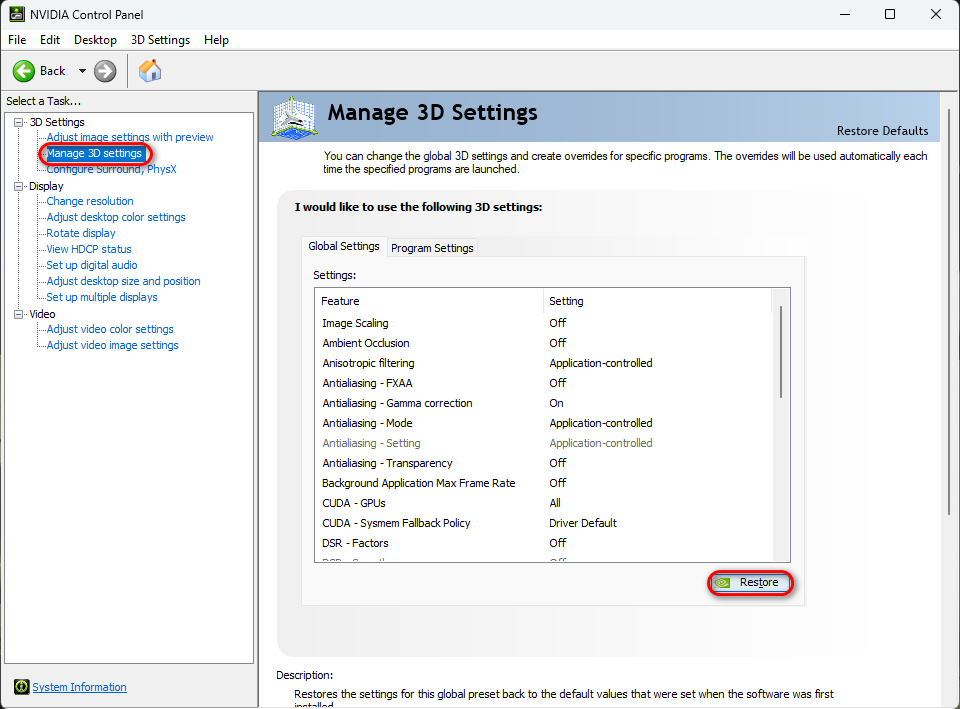This screenshot has height=709, width=960.
Task: Click the green Back arrow icon
Action: [x=24, y=71]
